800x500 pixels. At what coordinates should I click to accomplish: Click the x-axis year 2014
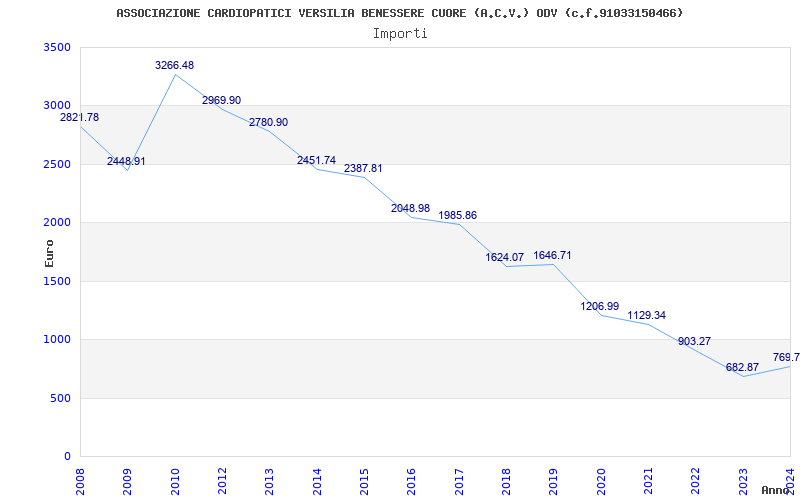[317, 481]
